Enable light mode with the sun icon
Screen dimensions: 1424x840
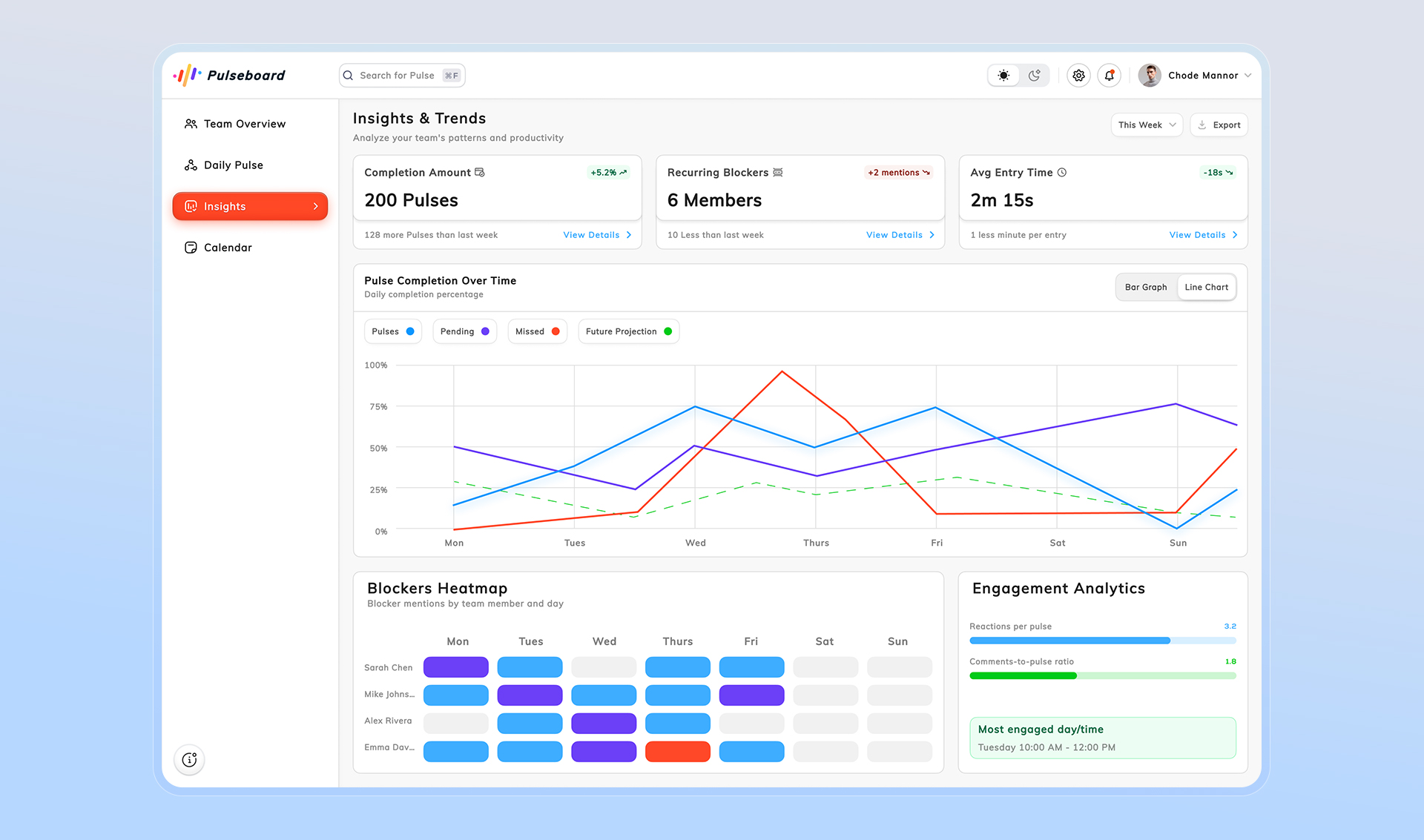1003,75
